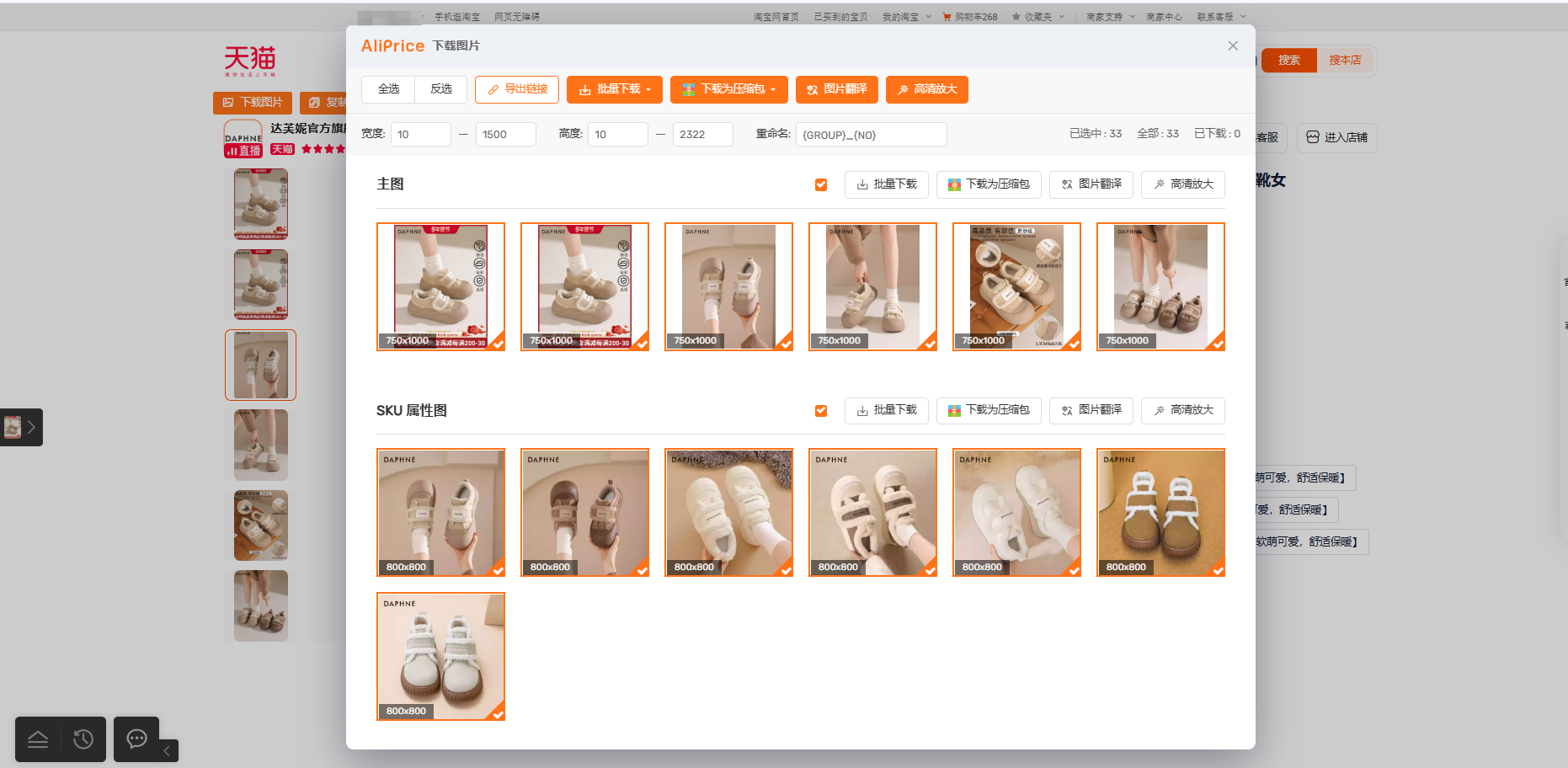Close the AliPrice download dialog
Image resolution: width=1568 pixels, height=768 pixels.
coord(1233,46)
